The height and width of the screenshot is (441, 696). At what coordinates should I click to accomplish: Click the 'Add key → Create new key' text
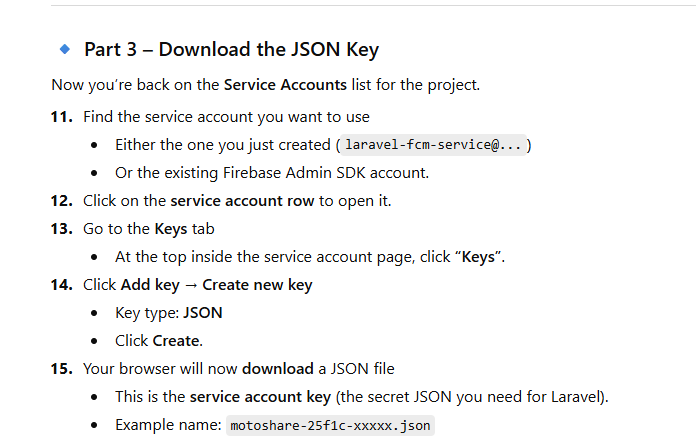[x=216, y=285]
